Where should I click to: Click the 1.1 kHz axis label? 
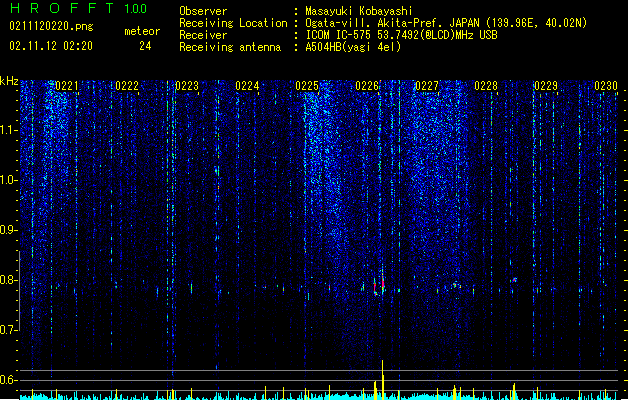tap(8, 130)
